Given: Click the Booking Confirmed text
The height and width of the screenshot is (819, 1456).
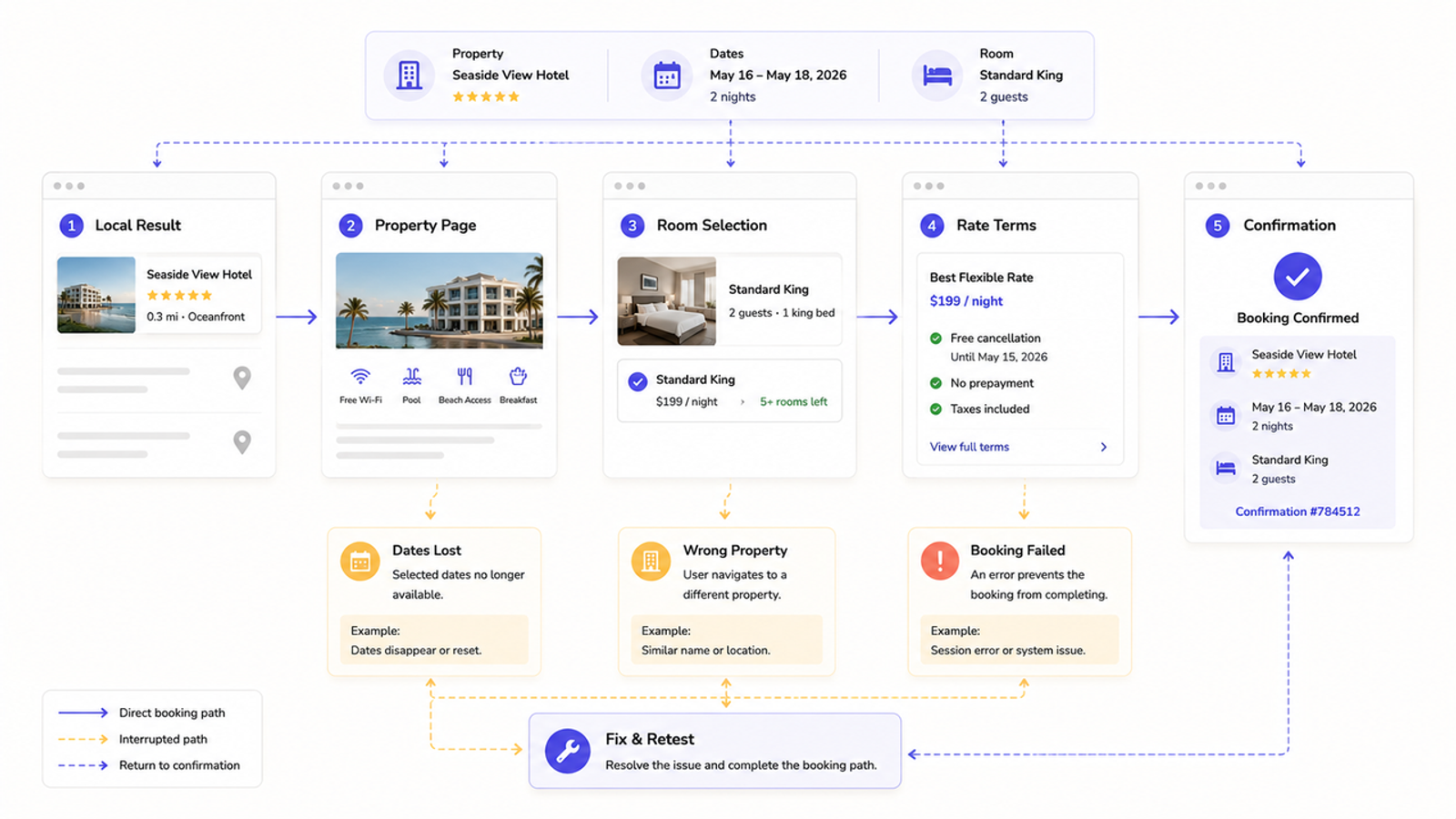Looking at the screenshot, I should coord(1298,318).
